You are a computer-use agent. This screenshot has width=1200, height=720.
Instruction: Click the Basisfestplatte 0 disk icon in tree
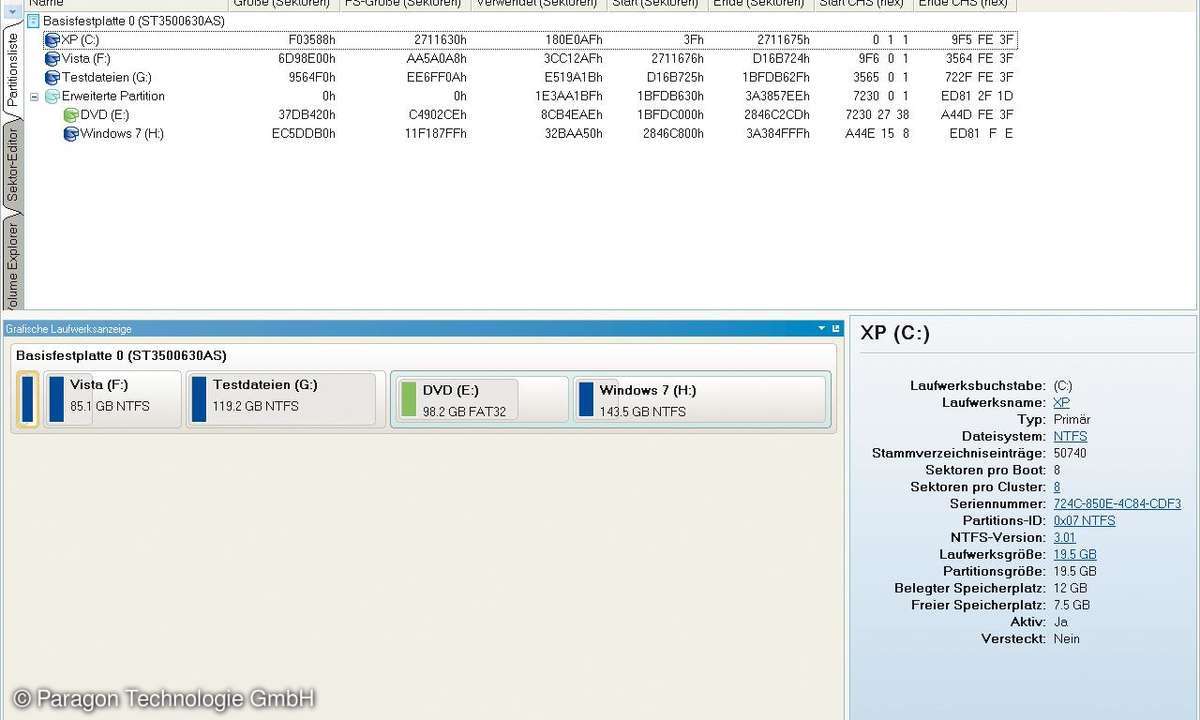coord(34,21)
